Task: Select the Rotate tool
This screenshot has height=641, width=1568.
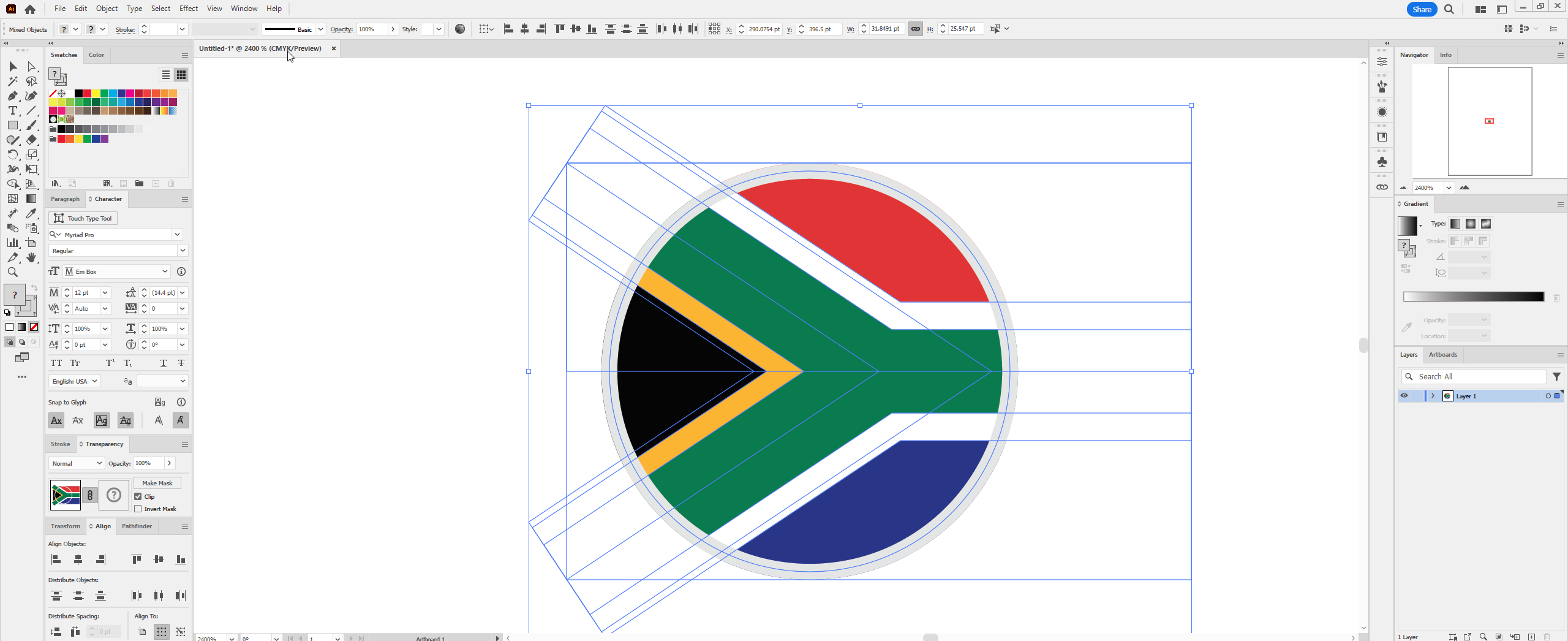Action: (13, 154)
